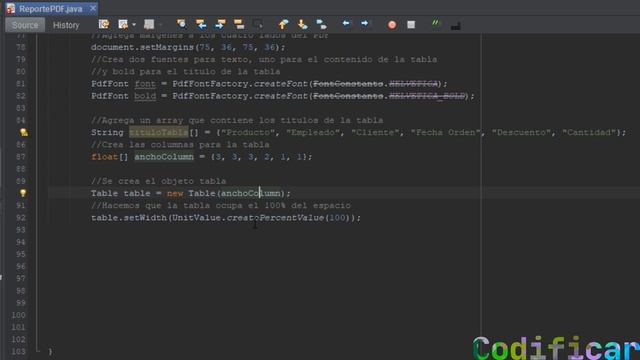
Task: Click the "Descuento" string literal
Action: pos(521,132)
